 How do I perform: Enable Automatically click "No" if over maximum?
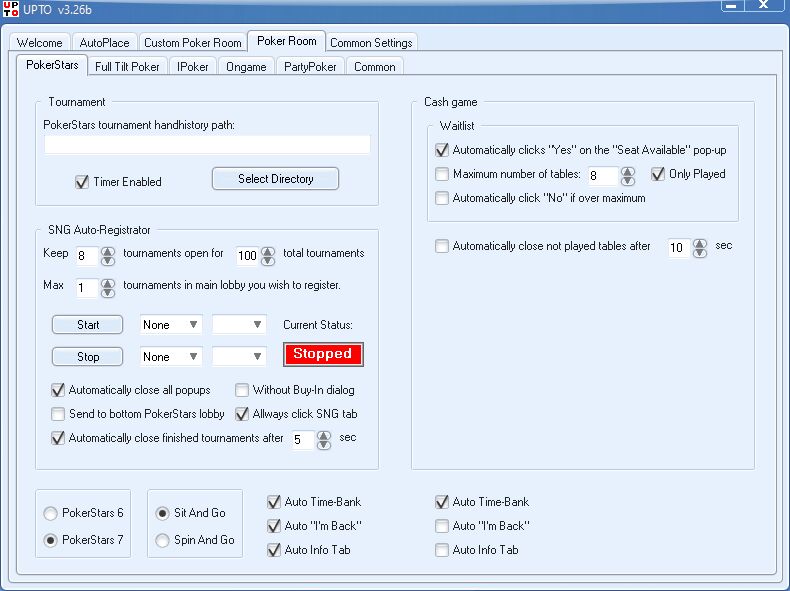pyautogui.click(x=442, y=198)
